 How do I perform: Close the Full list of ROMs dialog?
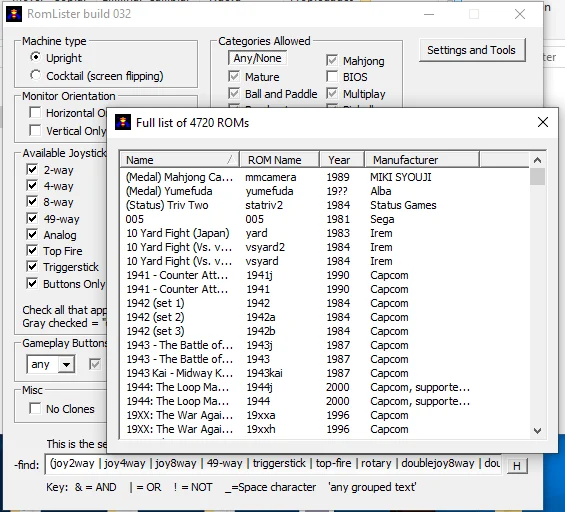click(543, 122)
